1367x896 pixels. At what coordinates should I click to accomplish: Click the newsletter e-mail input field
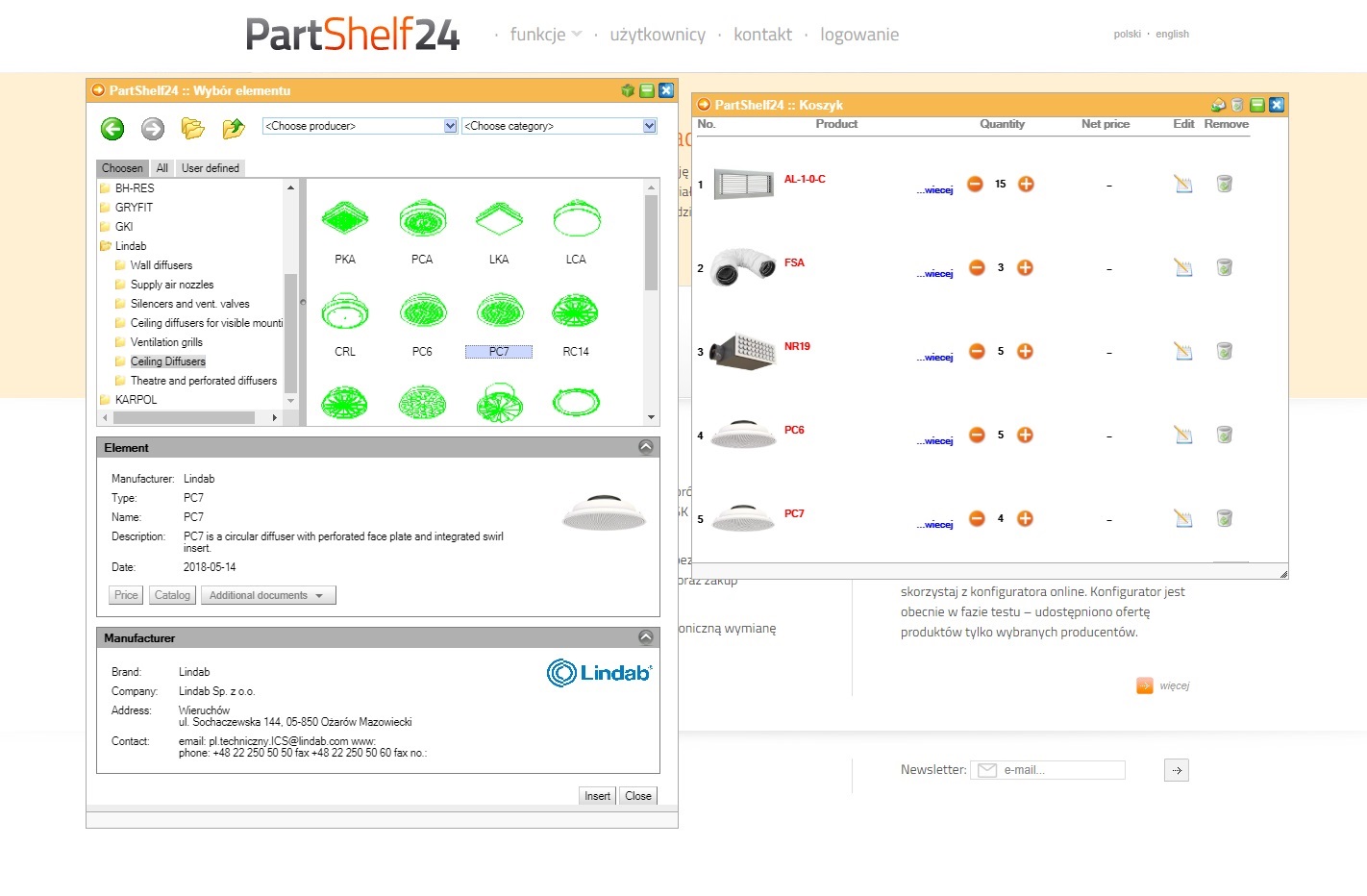tap(1057, 770)
